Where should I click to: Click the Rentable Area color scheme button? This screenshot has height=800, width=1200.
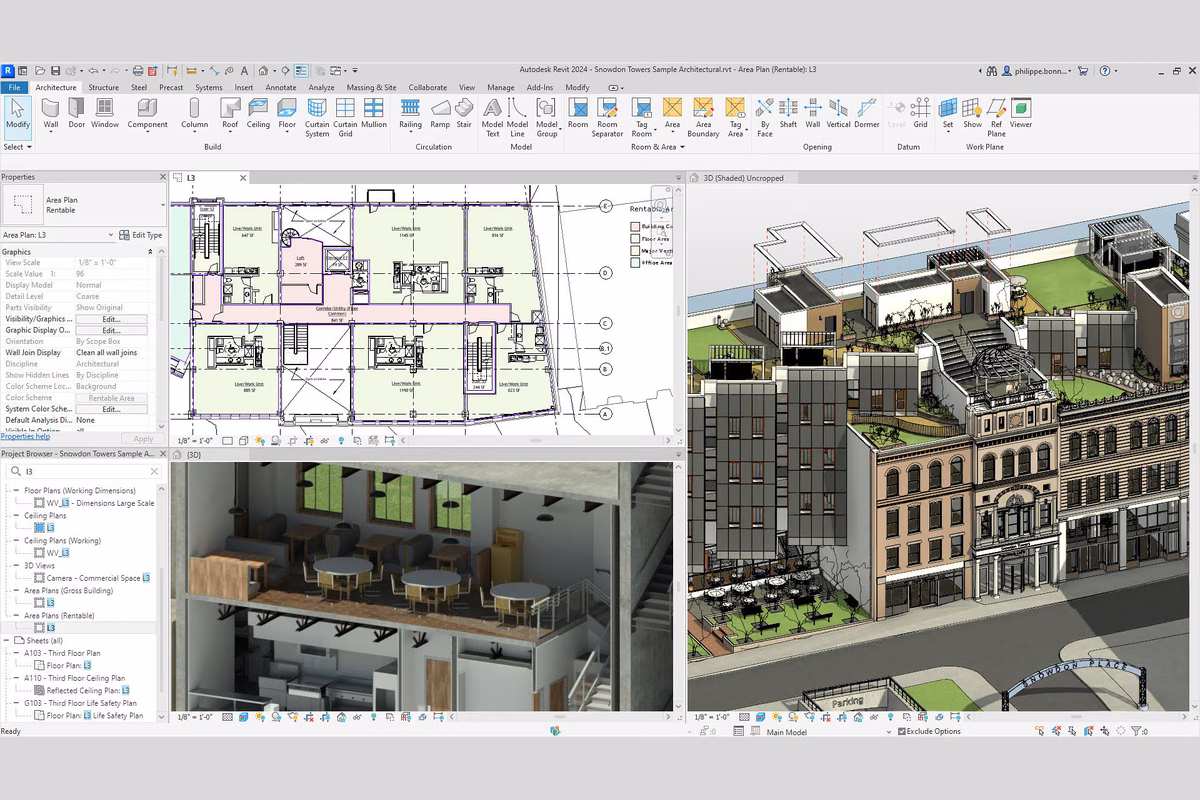pyautogui.click(x=111, y=398)
